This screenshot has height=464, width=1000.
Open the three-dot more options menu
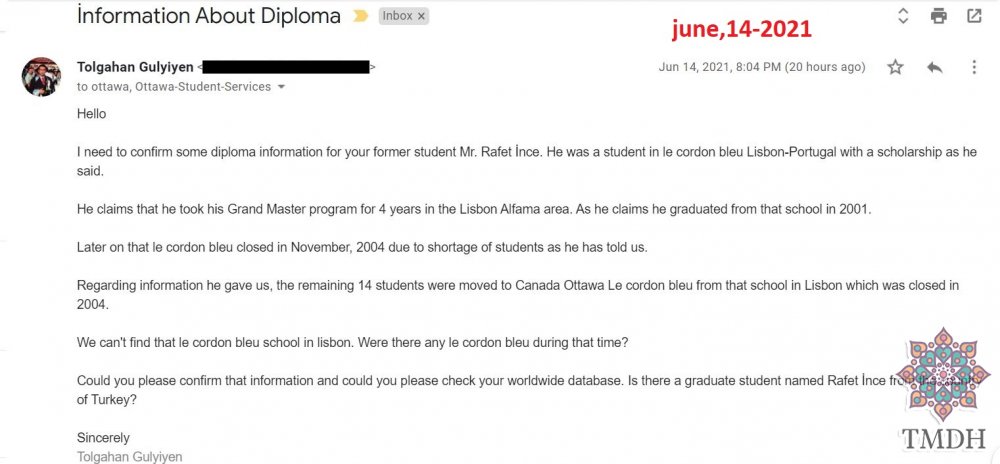point(974,67)
